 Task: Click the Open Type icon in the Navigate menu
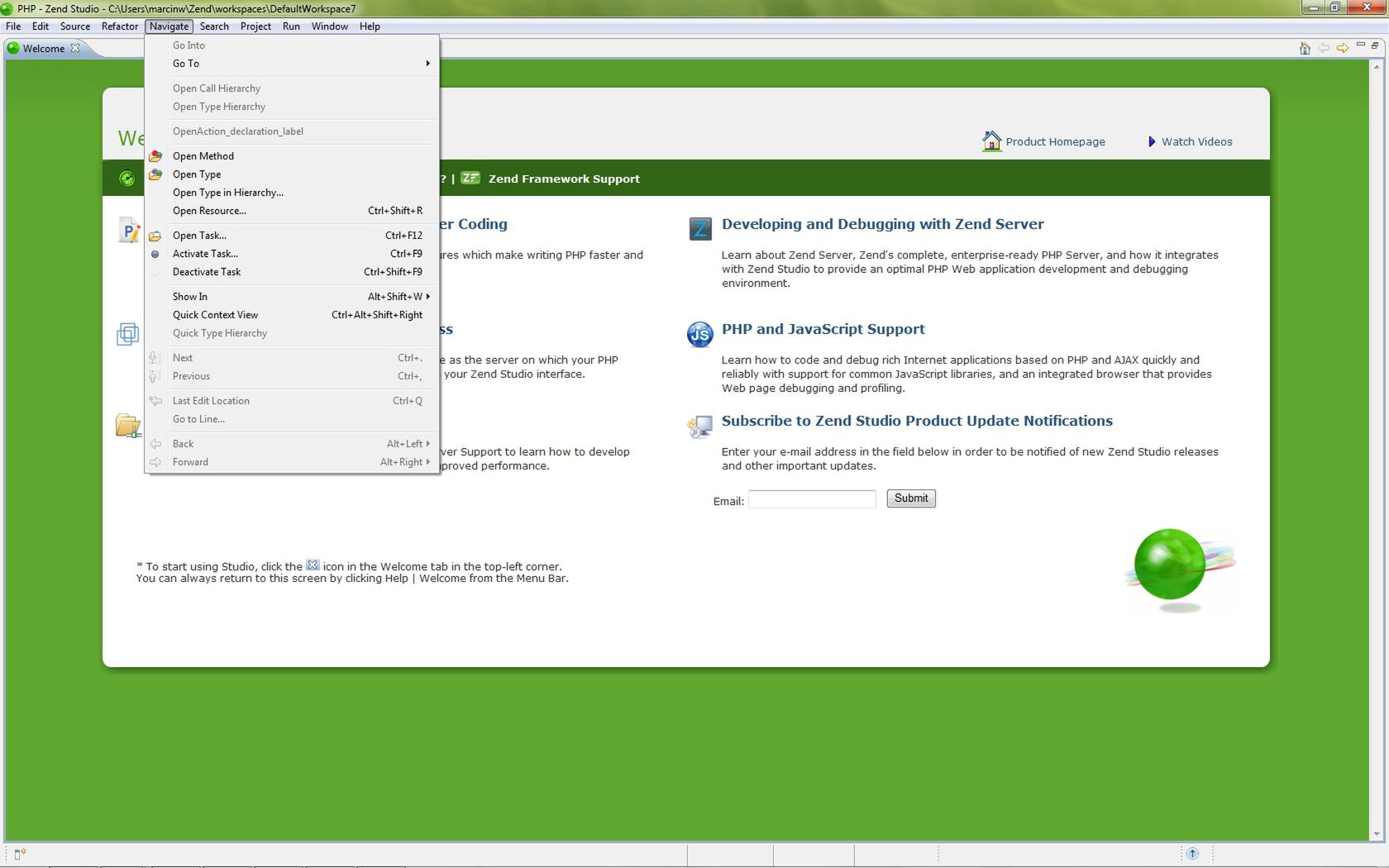point(155,174)
